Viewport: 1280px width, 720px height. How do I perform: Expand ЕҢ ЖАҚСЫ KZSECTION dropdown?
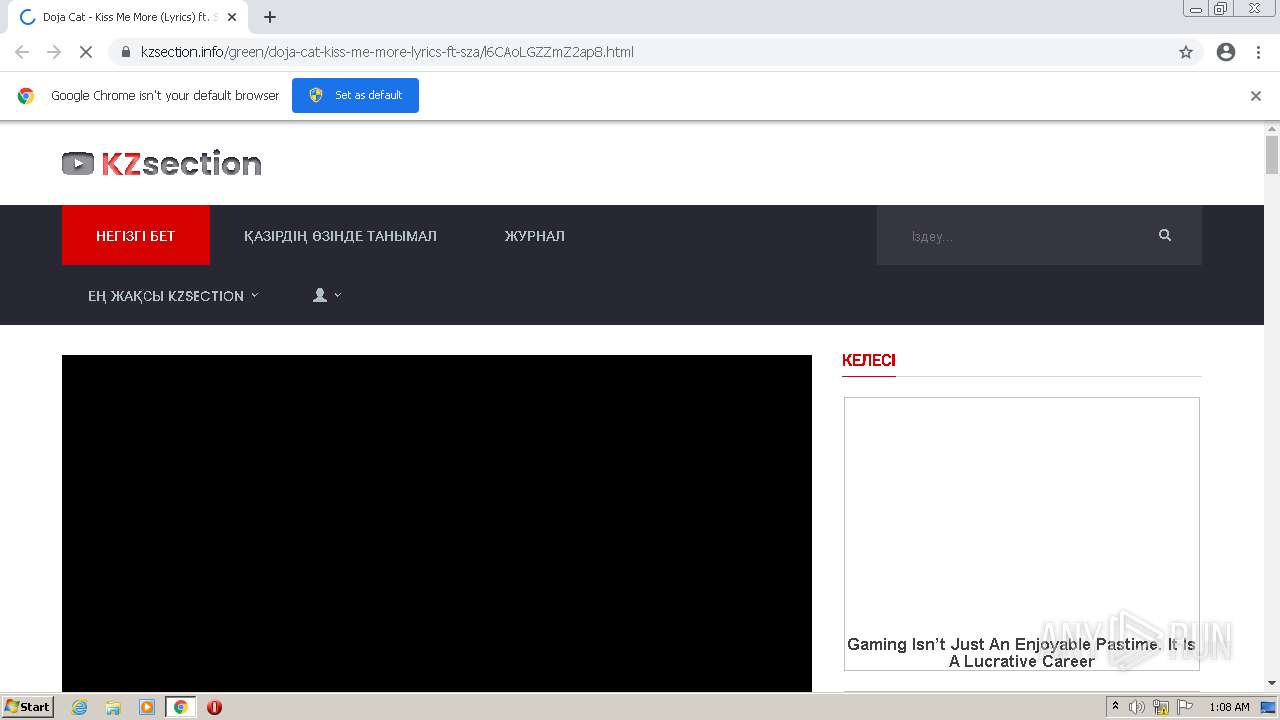(x=173, y=296)
